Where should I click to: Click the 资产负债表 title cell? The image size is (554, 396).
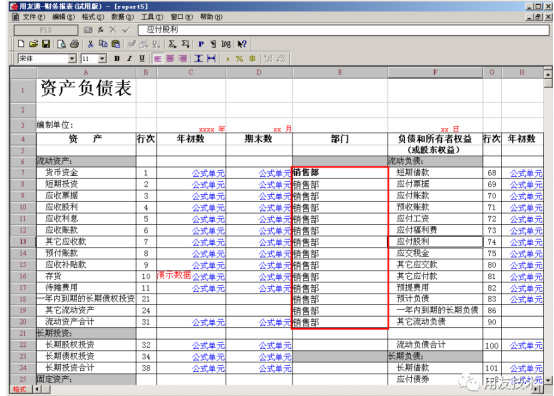pos(86,90)
